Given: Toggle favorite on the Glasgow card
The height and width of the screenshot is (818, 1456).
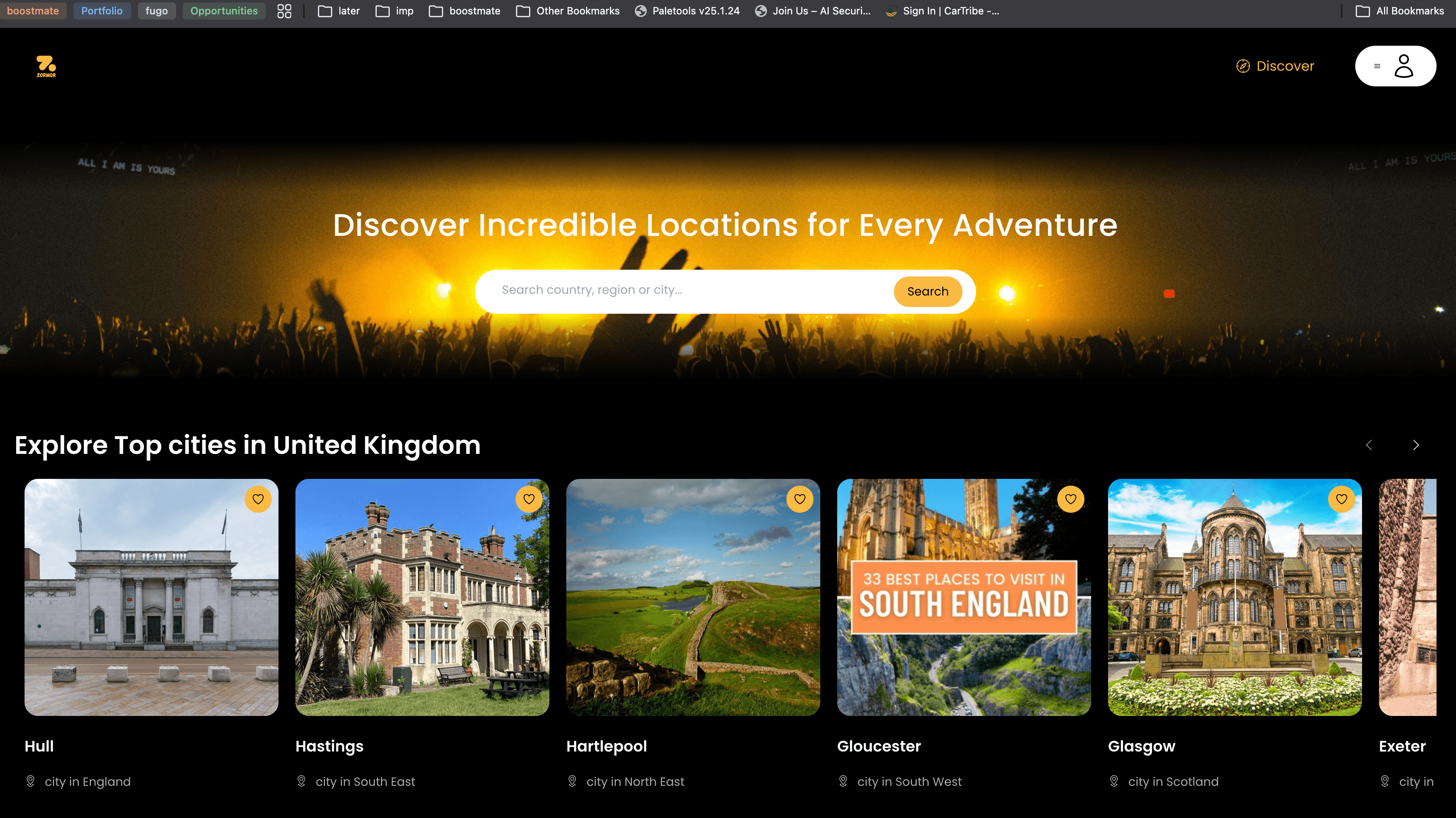Looking at the screenshot, I should 1343,499.
